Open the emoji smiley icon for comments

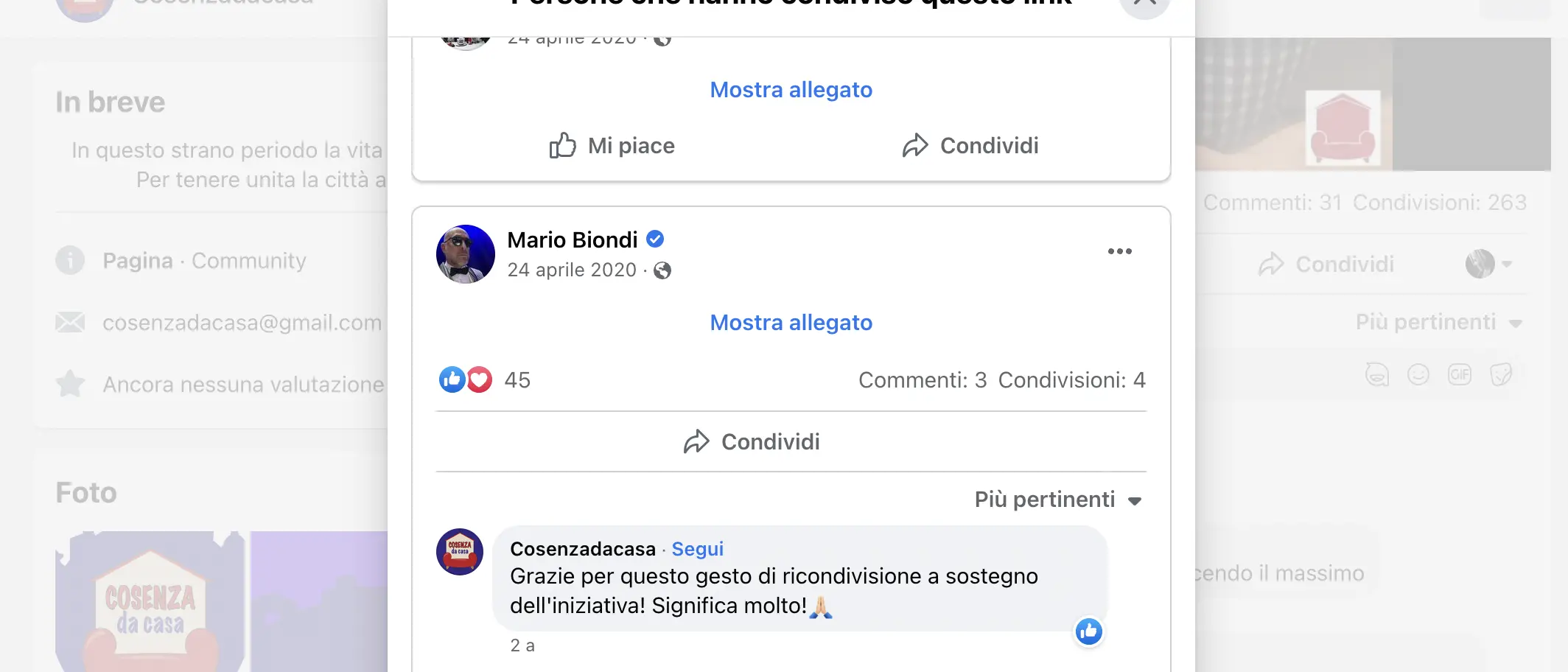(1419, 374)
